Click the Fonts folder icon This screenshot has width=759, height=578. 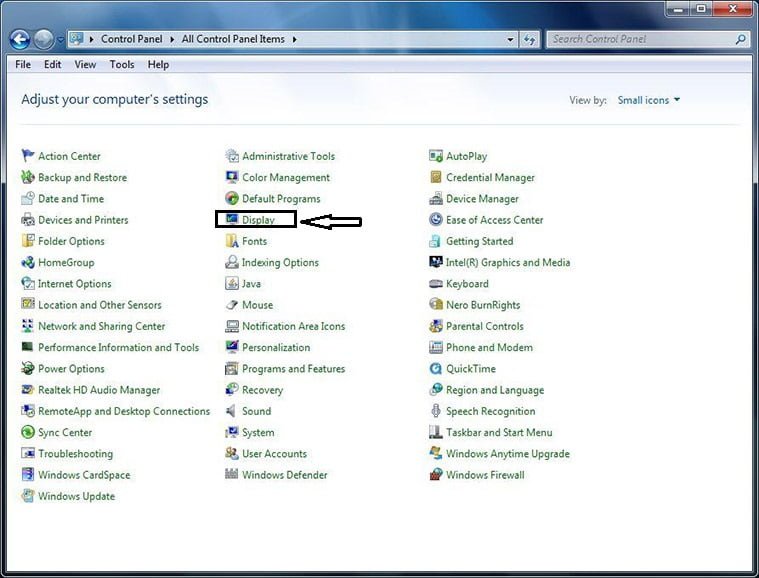232,241
